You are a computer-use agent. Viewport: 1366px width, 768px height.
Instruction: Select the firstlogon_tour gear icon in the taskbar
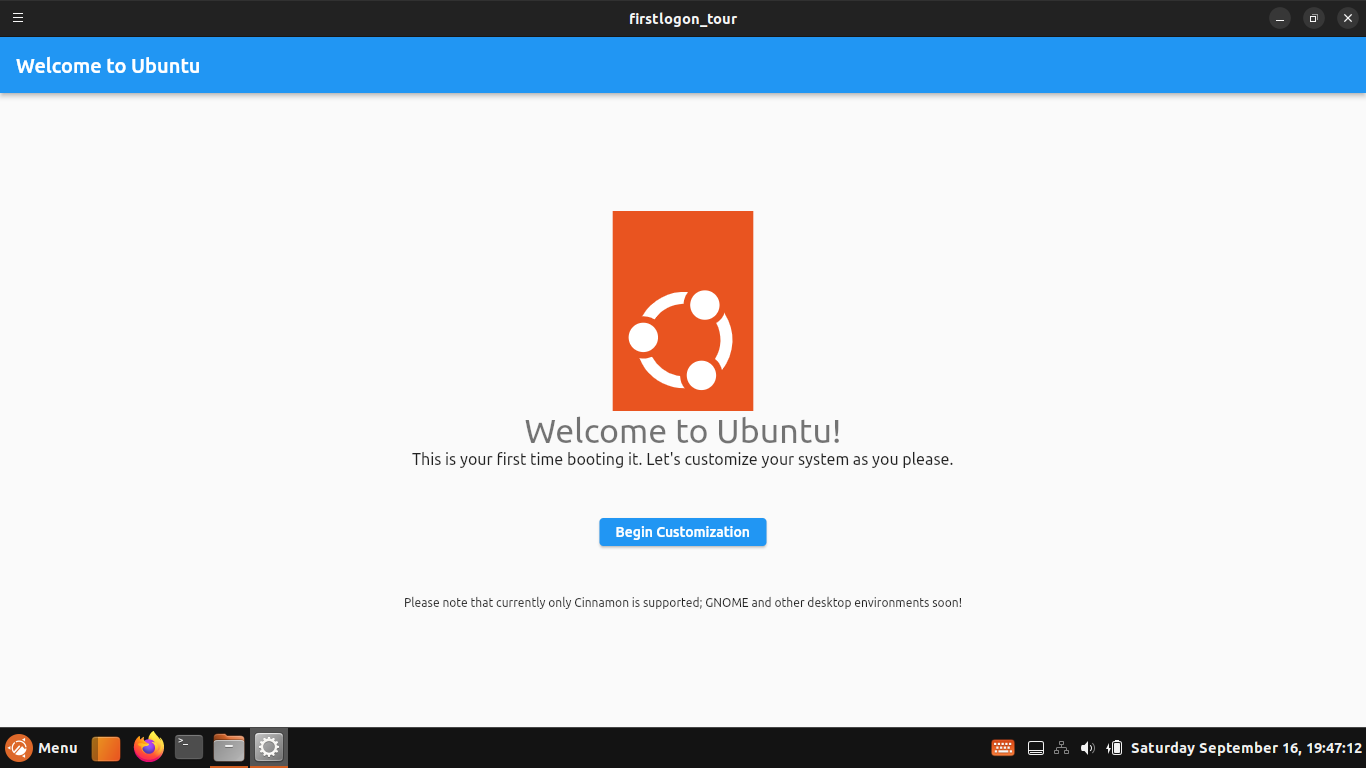[269, 747]
